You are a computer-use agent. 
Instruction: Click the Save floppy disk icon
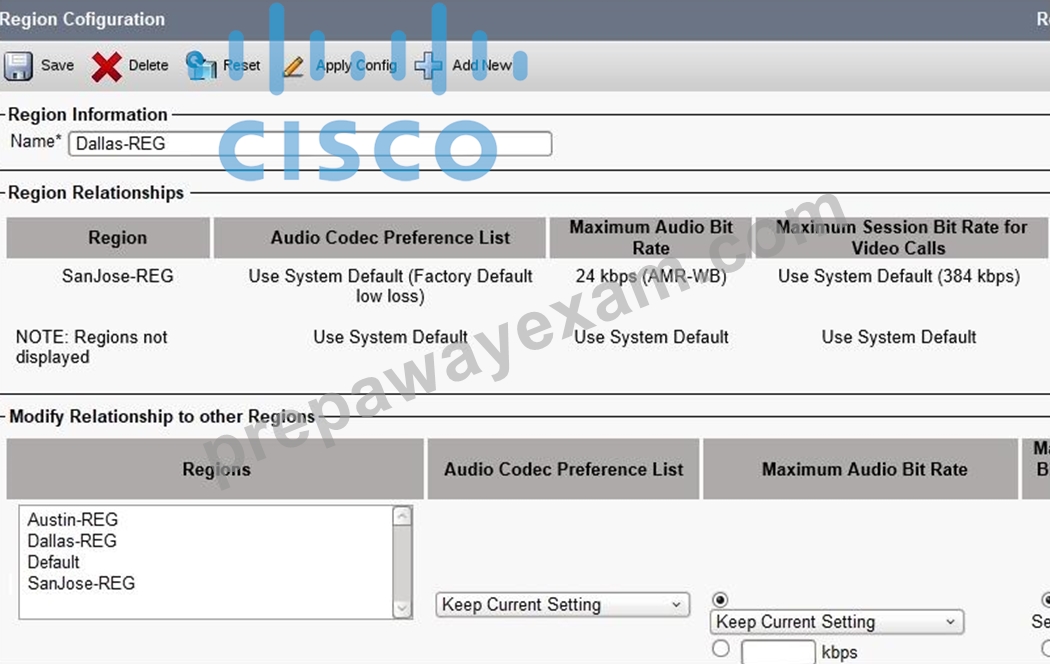point(18,66)
